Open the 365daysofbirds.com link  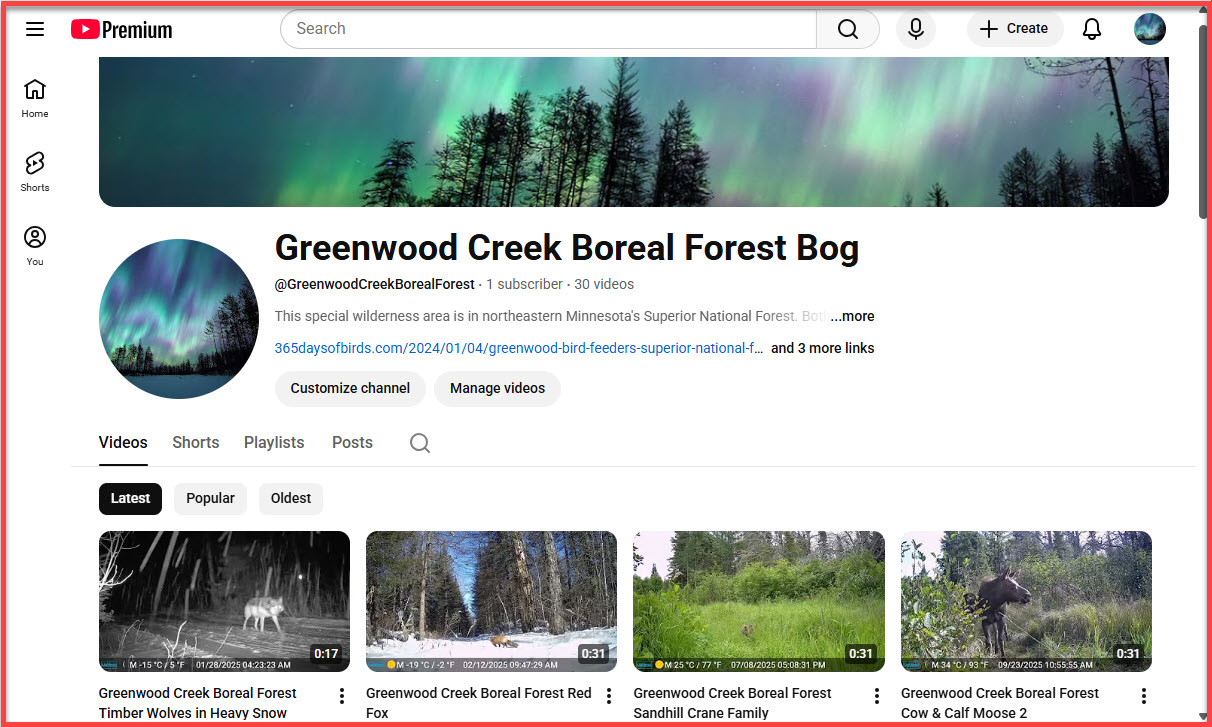518,348
